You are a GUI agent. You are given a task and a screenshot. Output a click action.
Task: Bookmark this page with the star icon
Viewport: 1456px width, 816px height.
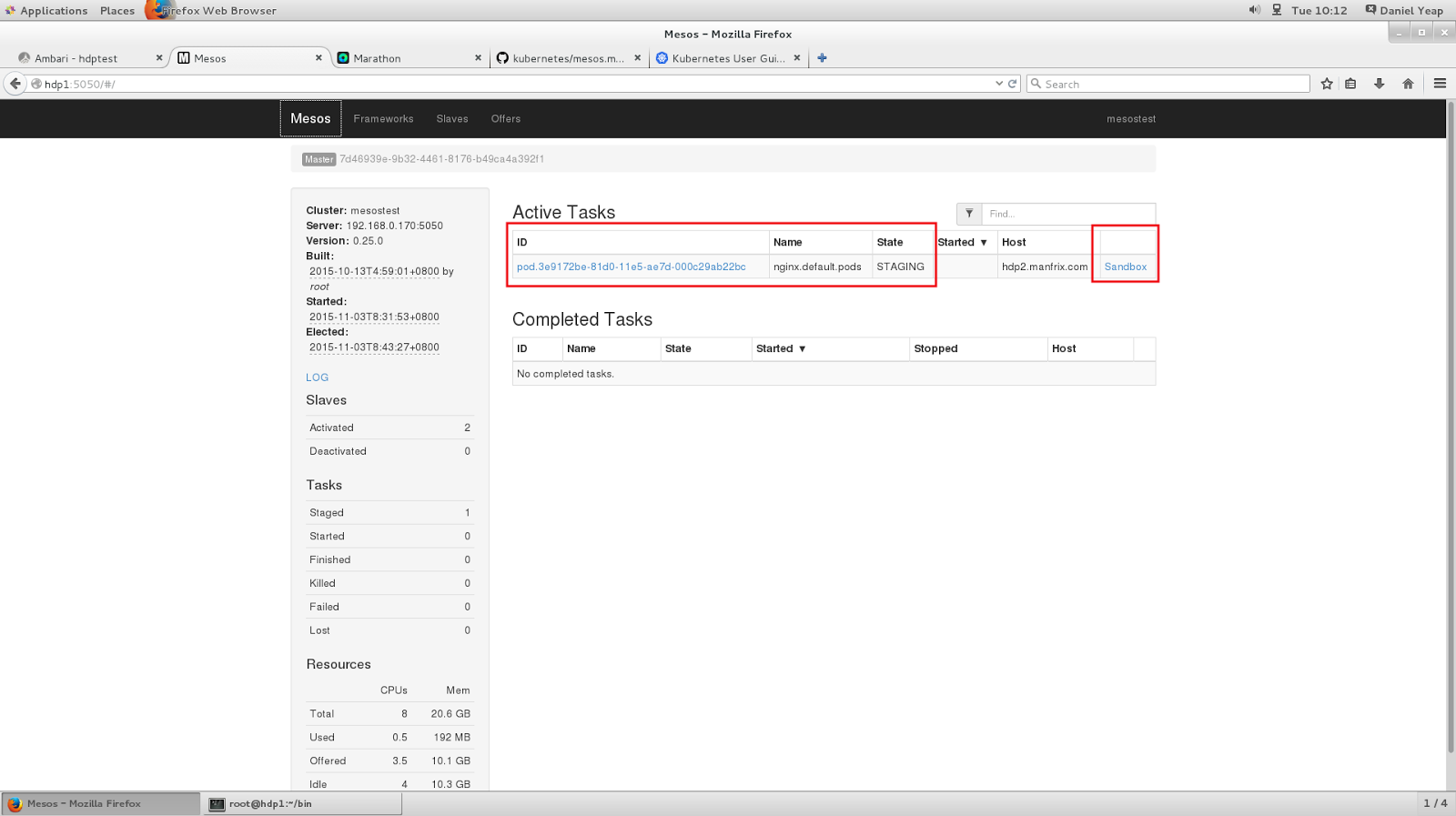(1327, 84)
